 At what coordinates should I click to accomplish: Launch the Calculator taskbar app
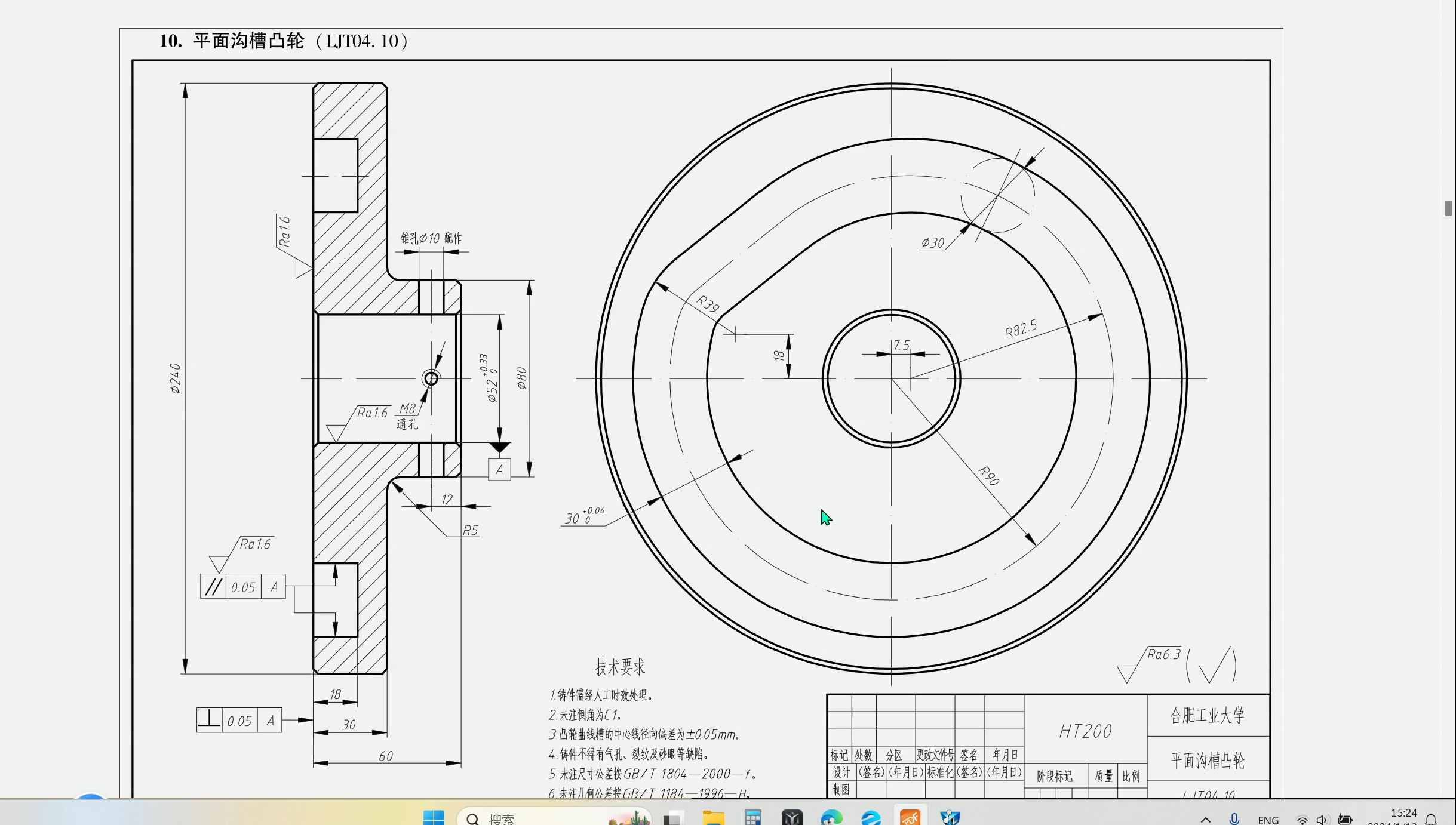coord(752,818)
